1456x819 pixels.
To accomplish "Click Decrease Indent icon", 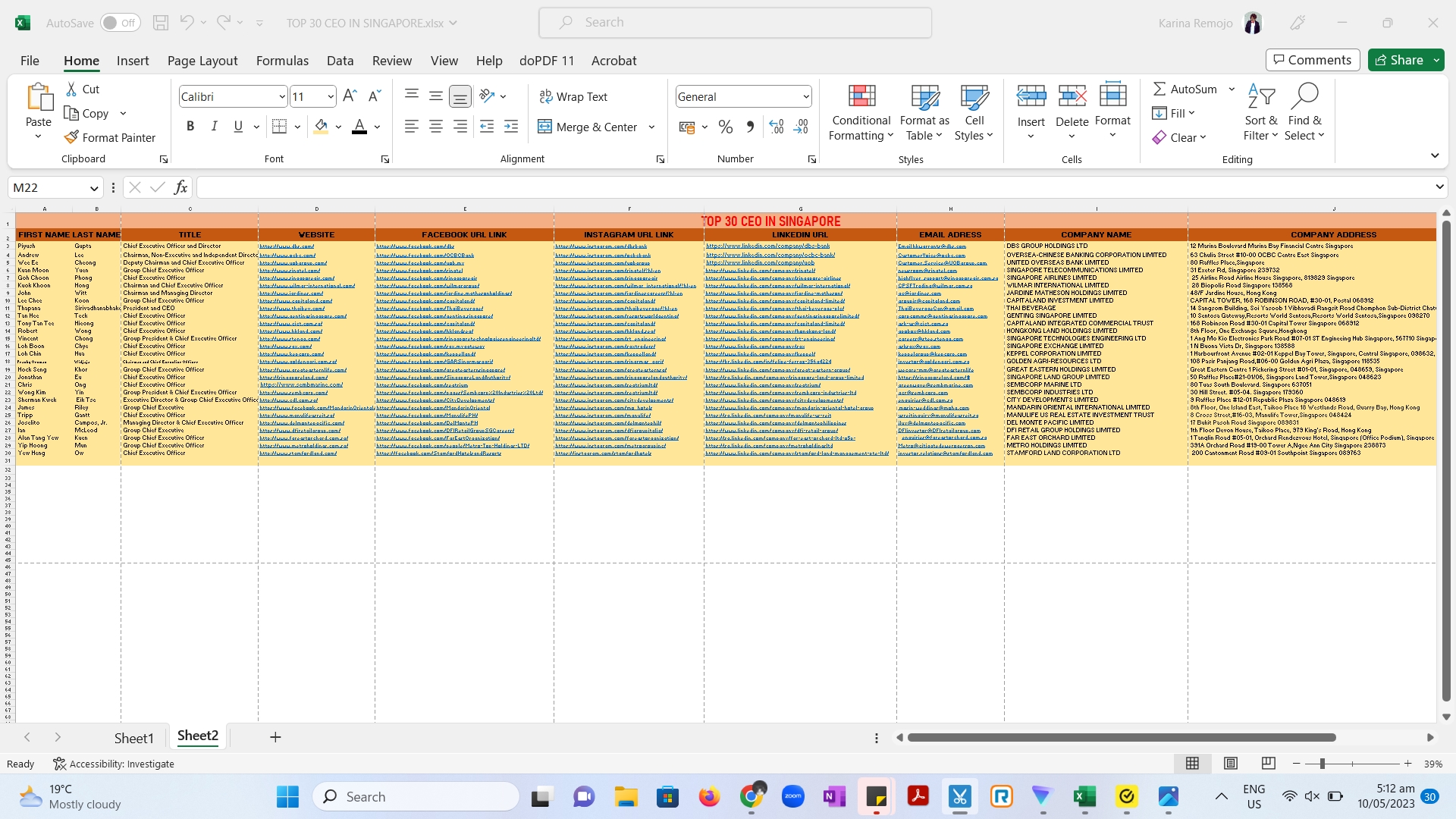I will click(x=487, y=127).
